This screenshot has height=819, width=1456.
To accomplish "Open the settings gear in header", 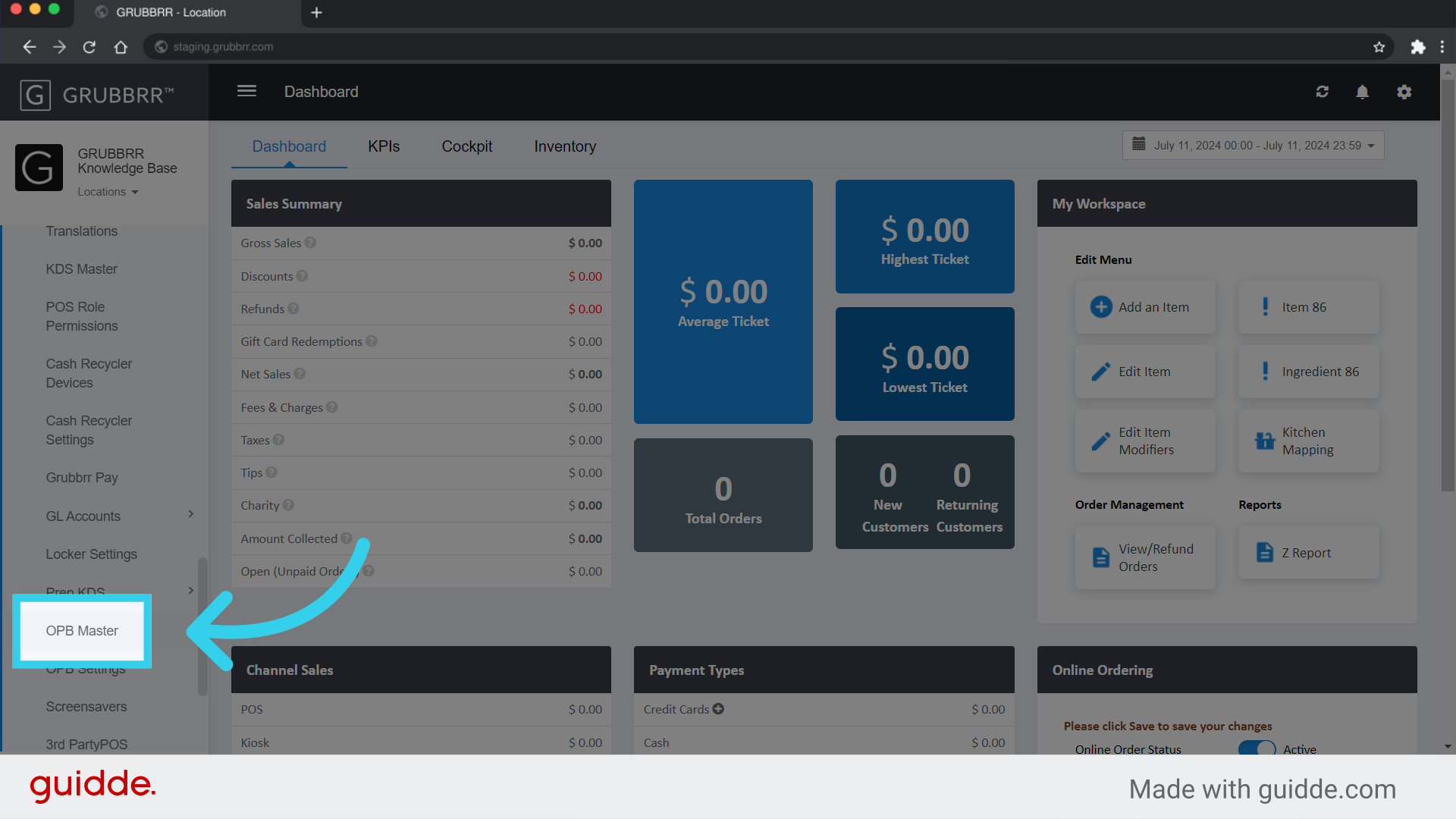I will (x=1404, y=92).
